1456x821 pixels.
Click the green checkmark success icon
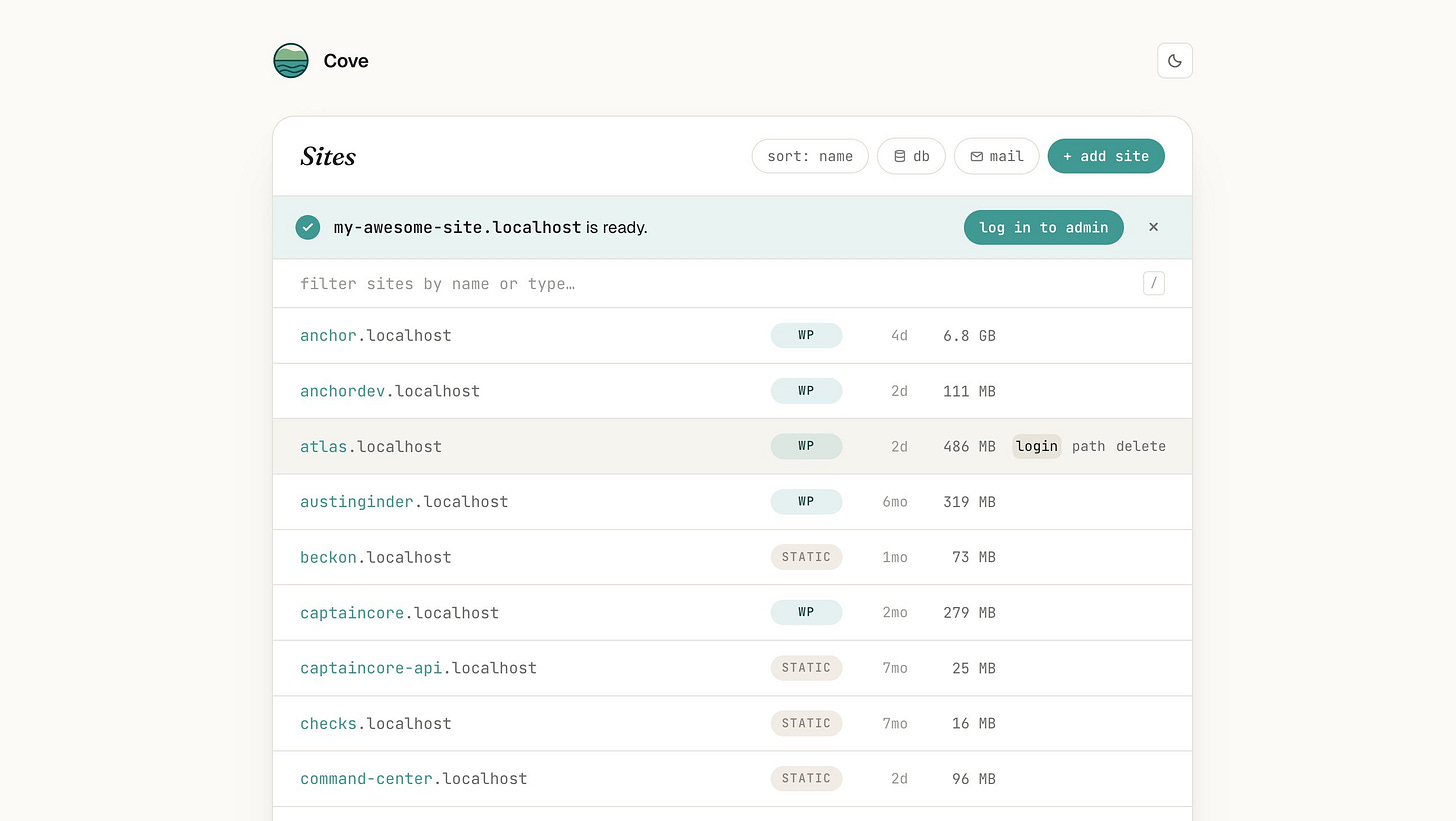pos(308,227)
